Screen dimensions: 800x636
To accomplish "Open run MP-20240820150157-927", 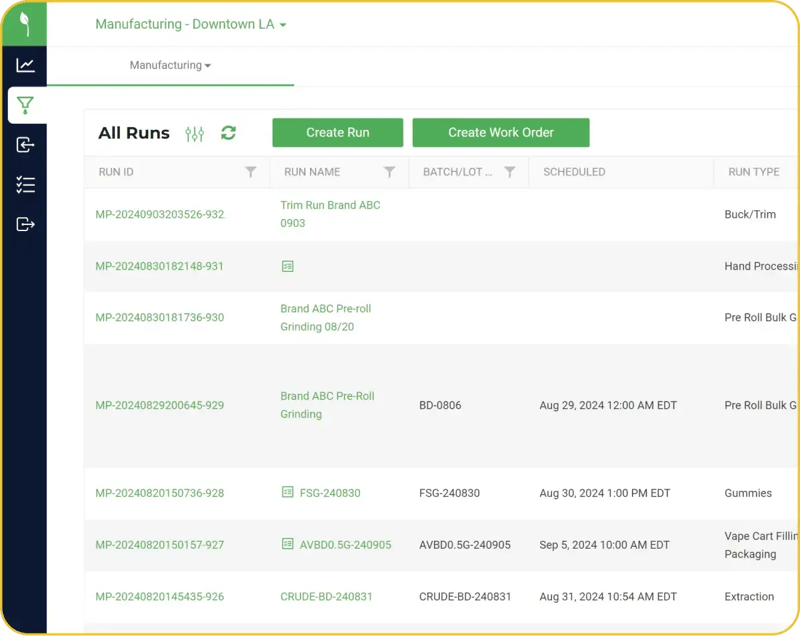I will pos(160,545).
